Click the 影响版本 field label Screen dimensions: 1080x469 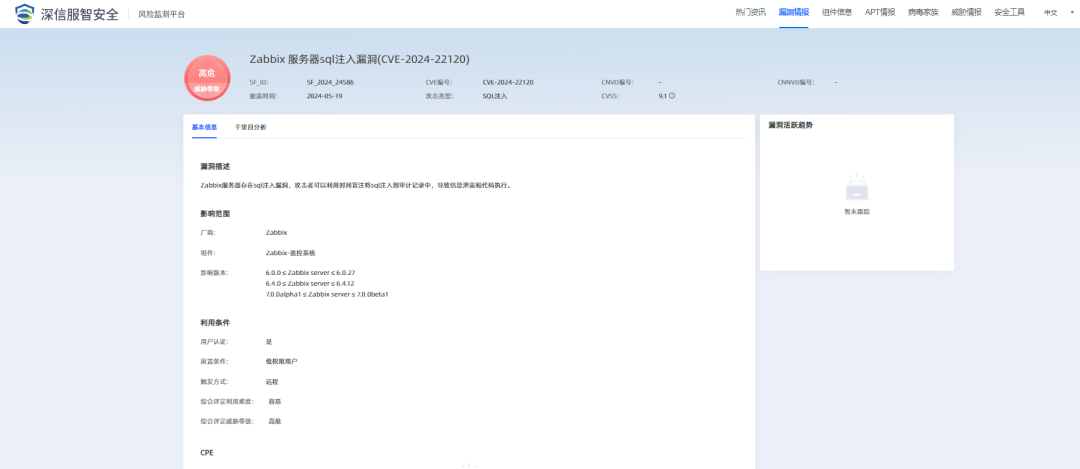(214, 273)
